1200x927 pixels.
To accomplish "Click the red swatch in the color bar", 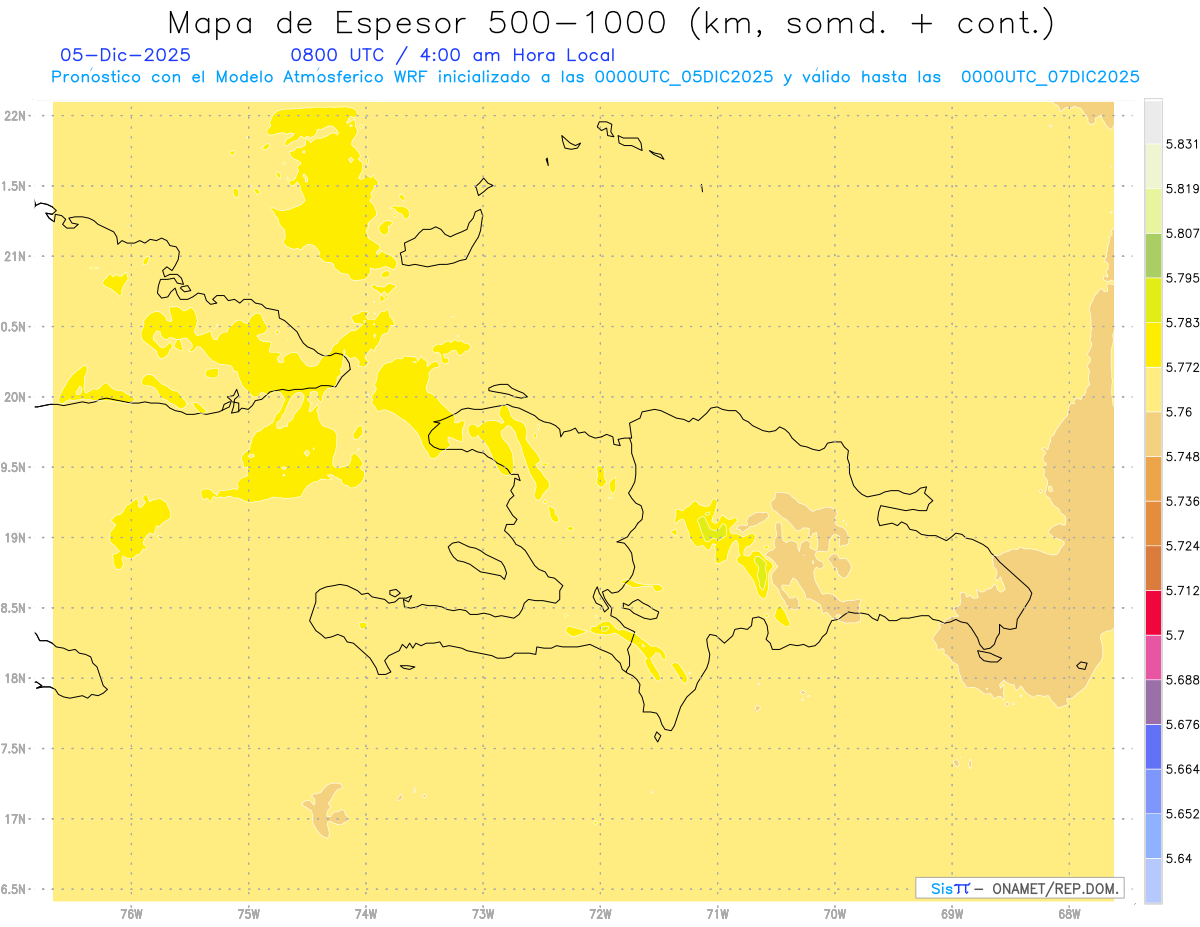I will tap(1153, 612).
